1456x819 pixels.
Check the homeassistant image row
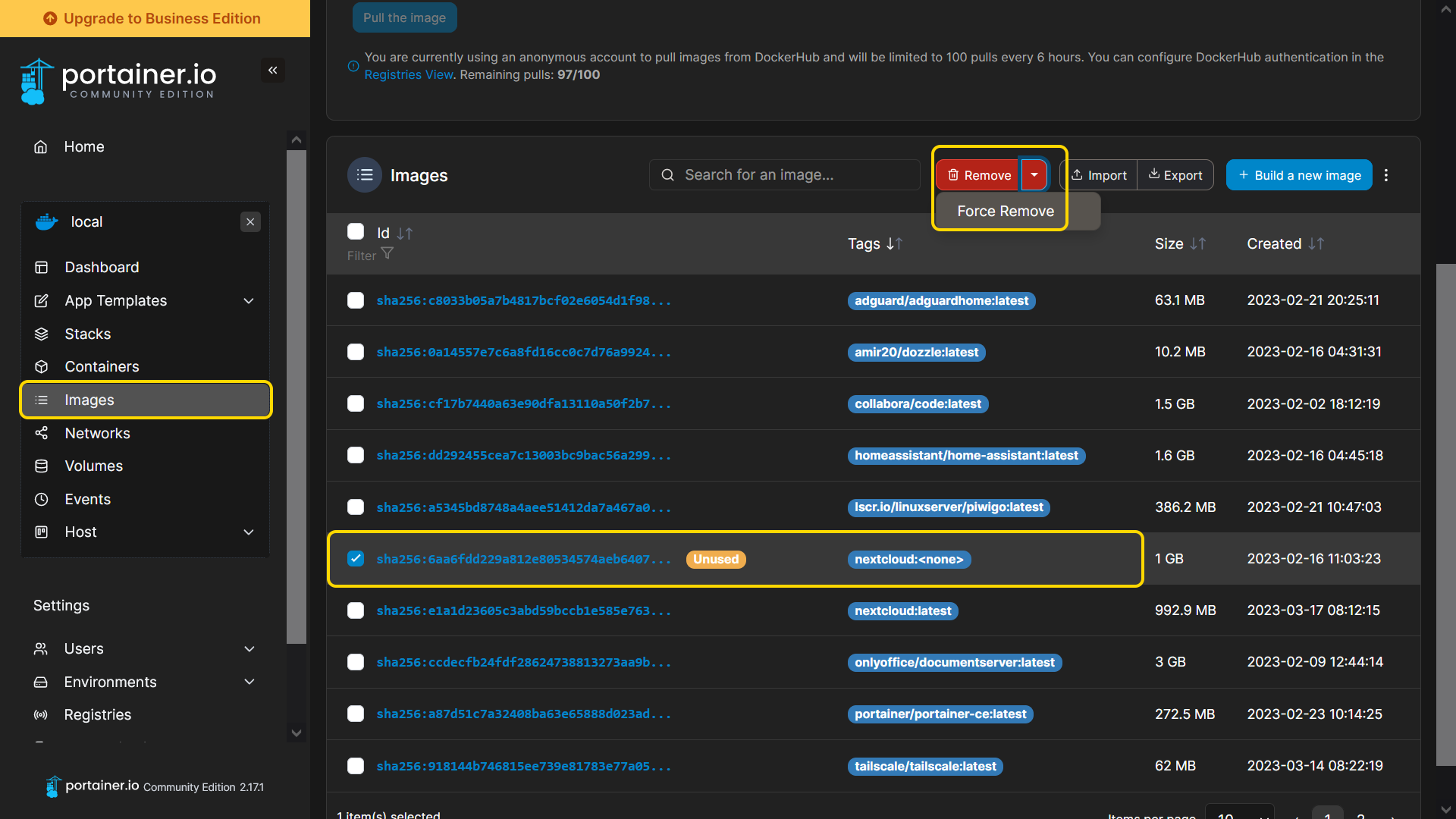(x=356, y=455)
